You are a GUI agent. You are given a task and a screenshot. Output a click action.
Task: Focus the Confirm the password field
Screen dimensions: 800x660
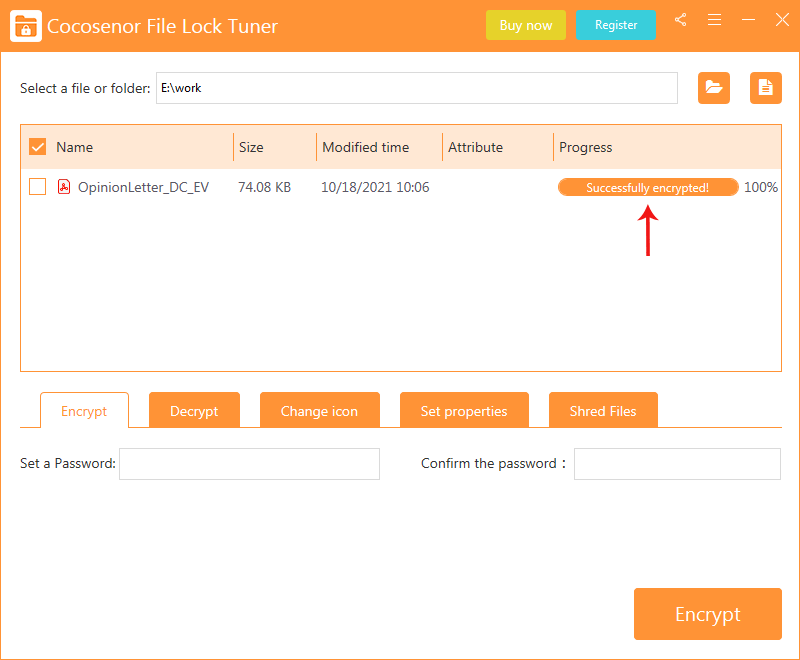click(677, 464)
